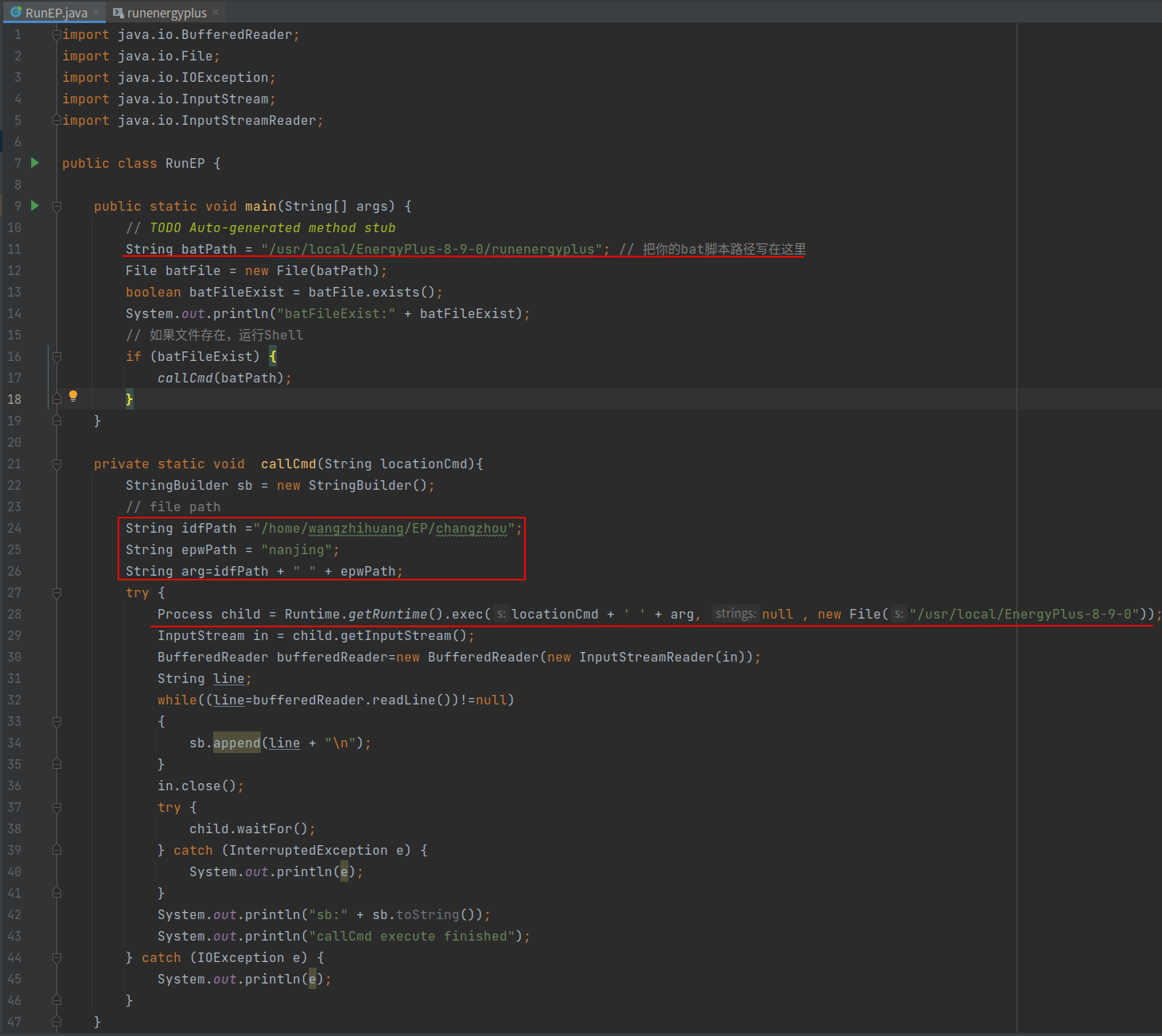Click new StringBuilder() on line 22
Image resolution: width=1162 pixels, height=1036 pixels.
click(x=352, y=485)
